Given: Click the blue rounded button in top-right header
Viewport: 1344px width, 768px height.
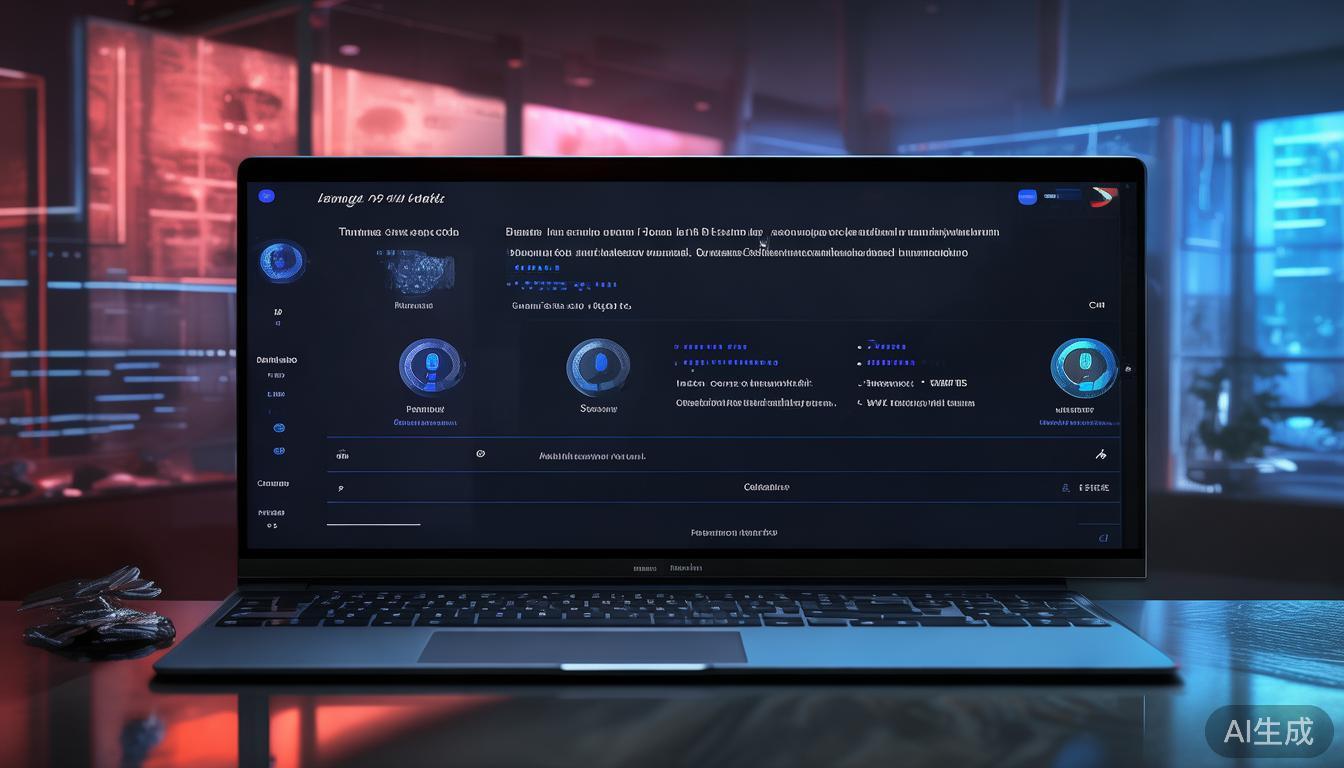Looking at the screenshot, I should pos(1027,197).
